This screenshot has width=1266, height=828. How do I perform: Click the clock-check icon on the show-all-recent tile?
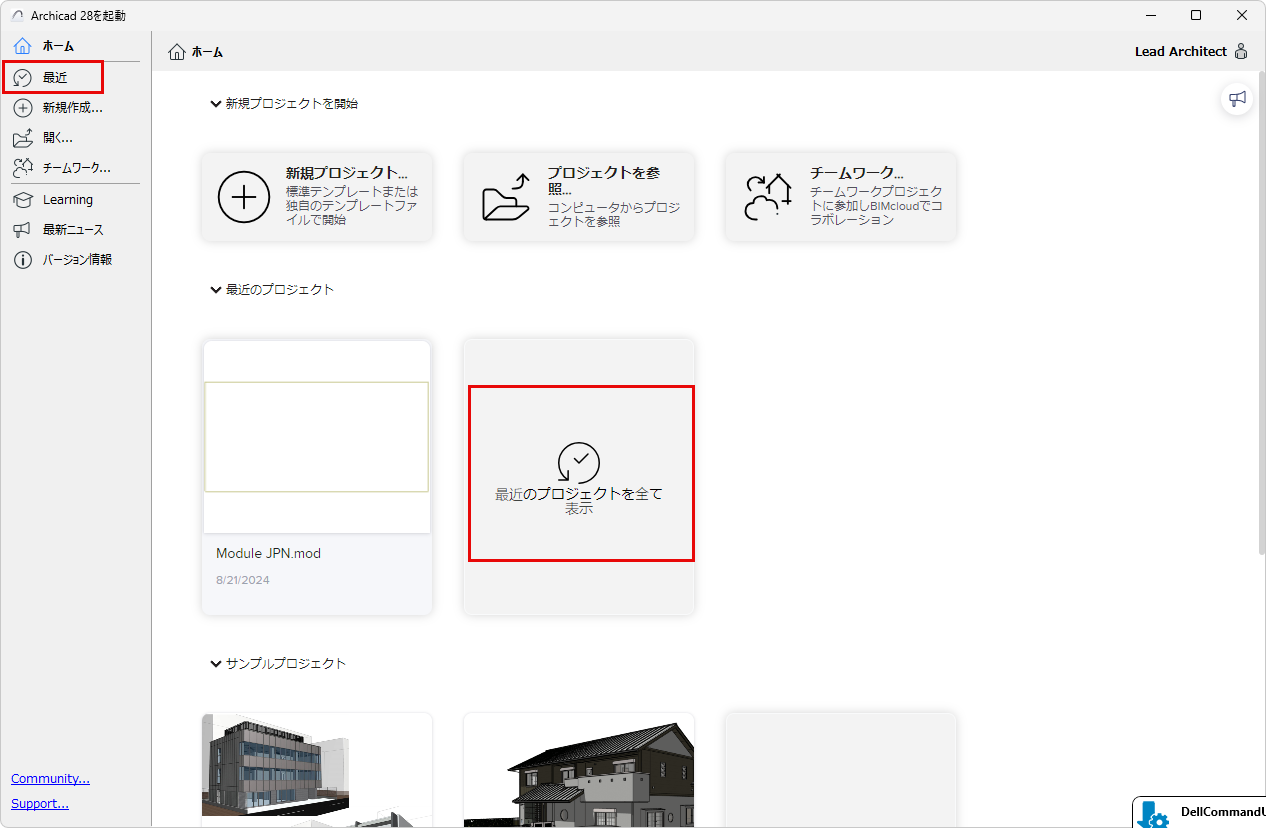pos(579,463)
